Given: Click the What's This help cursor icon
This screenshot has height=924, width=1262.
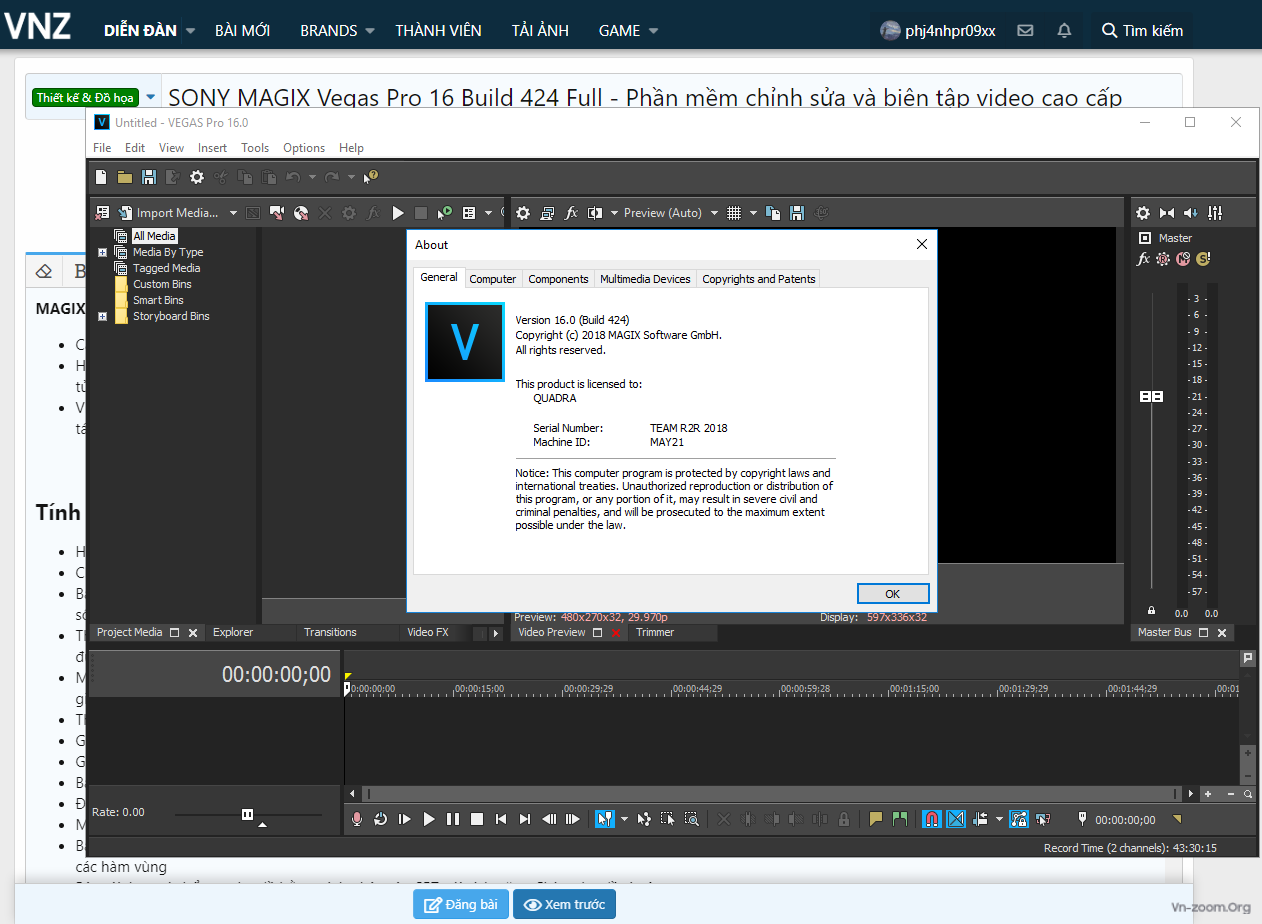Looking at the screenshot, I should point(371,177).
